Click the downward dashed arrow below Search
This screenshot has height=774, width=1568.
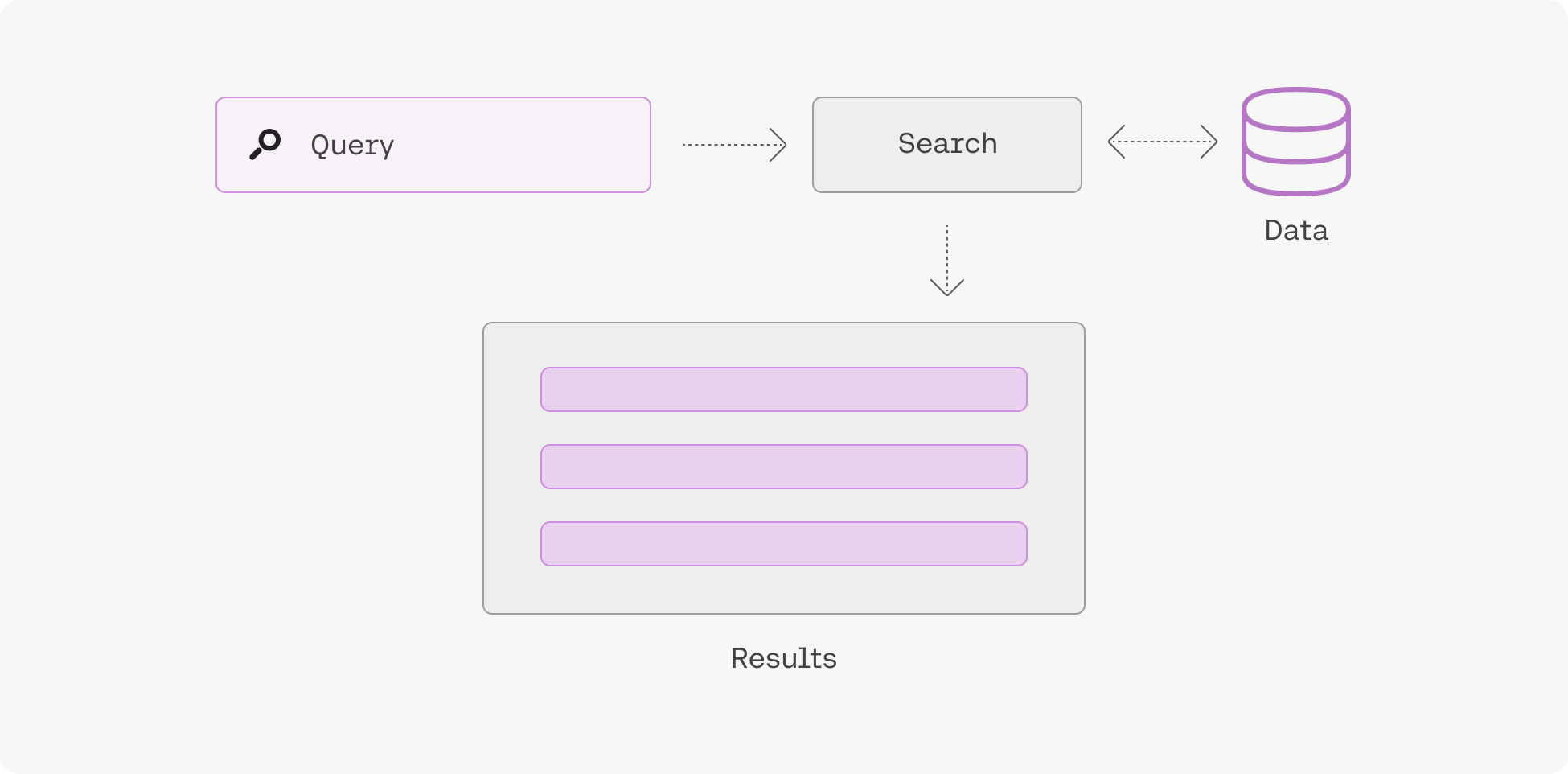(x=947, y=257)
